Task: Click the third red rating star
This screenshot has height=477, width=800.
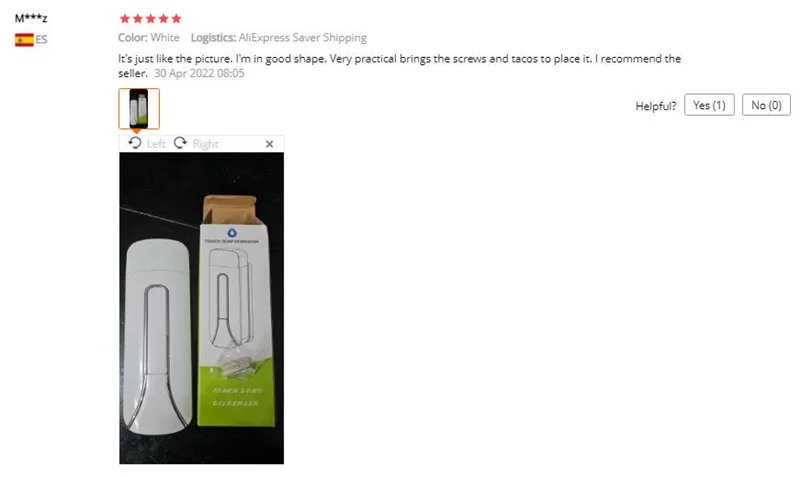Action: (x=151, y=19)
